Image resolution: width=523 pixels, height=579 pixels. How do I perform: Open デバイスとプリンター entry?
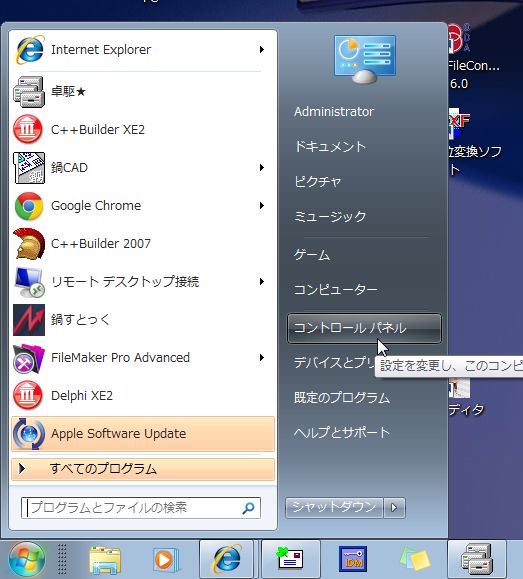pyautogui.click(x=334, y=363)
